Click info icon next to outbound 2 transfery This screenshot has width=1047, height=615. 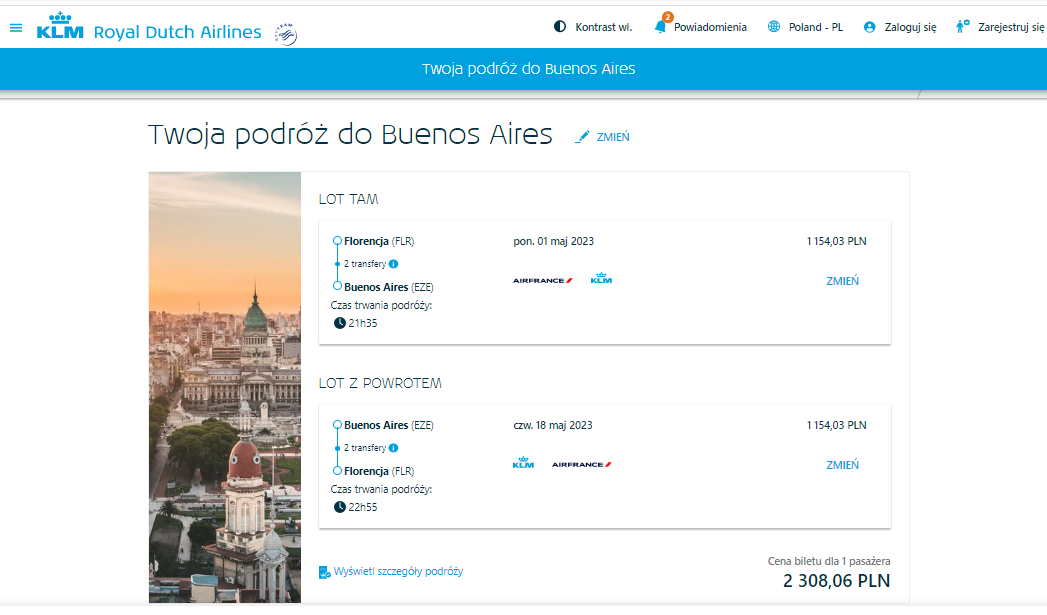click(x=394, y=264)
